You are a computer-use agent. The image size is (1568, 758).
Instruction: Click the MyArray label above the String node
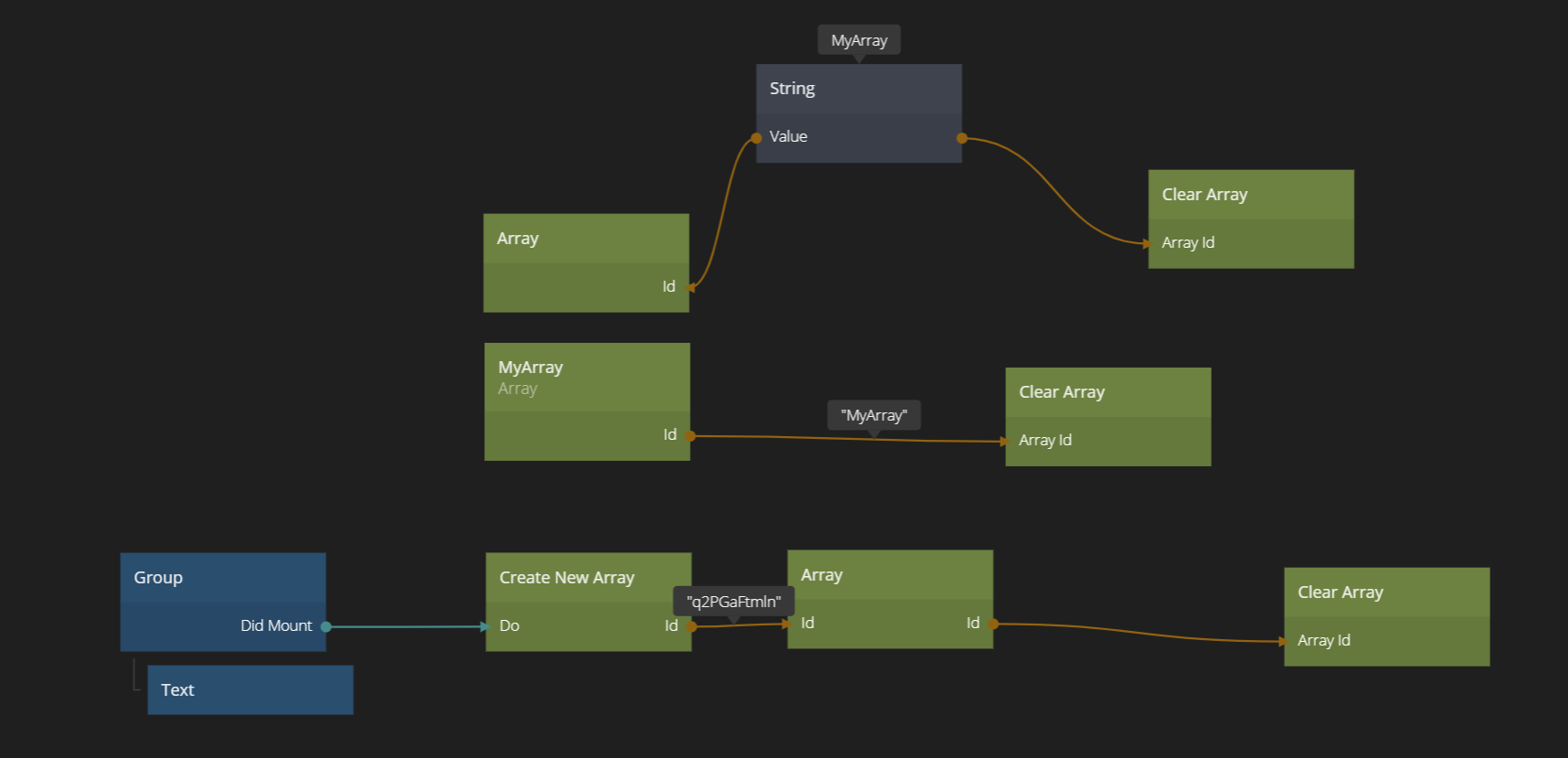click(859, 40)
